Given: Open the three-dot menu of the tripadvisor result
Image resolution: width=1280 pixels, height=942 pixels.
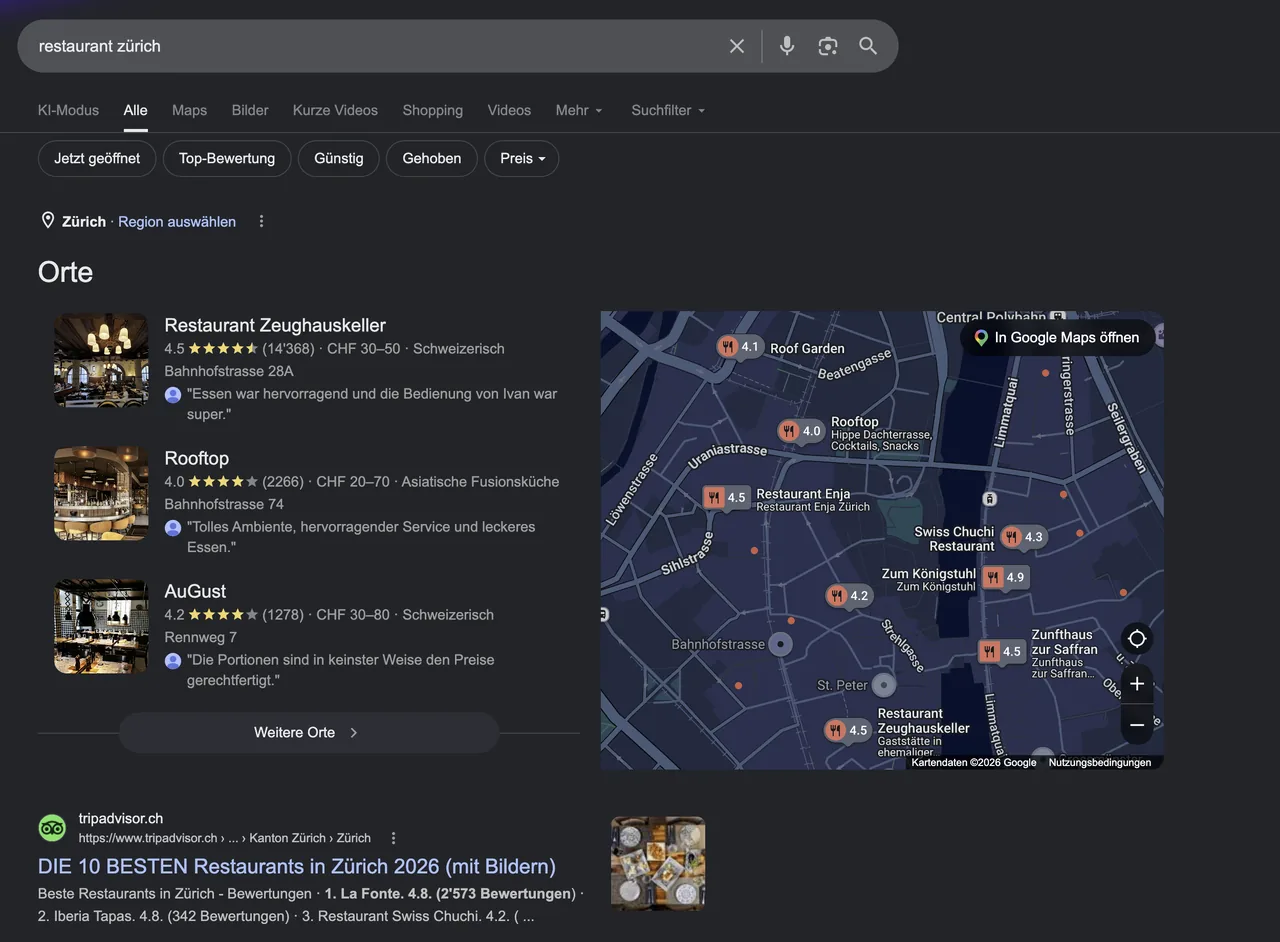Looking at the screenshot, I should tap(393, 838).
